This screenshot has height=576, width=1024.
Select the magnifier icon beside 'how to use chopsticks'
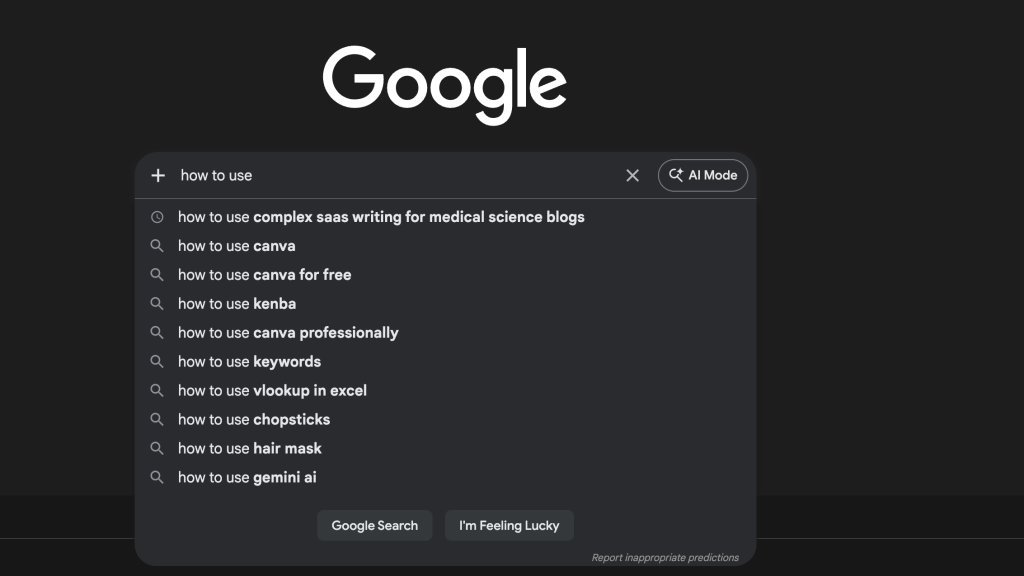tap(157, 419)
